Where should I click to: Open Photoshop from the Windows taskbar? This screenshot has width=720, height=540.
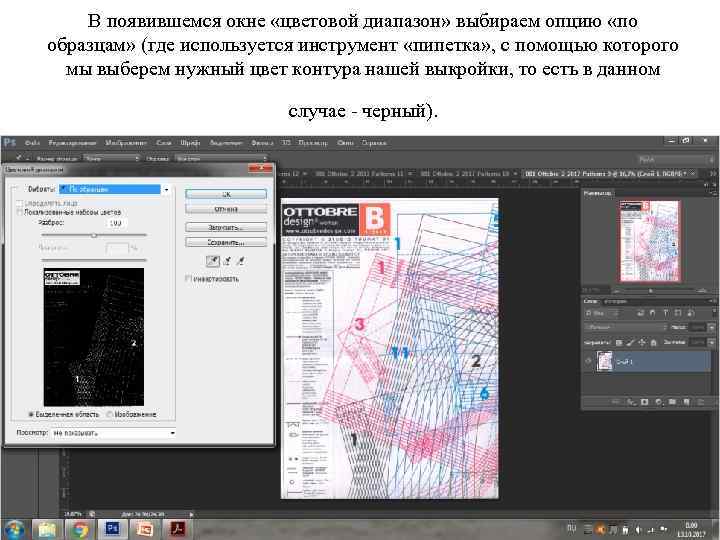(x=112, y=529)
